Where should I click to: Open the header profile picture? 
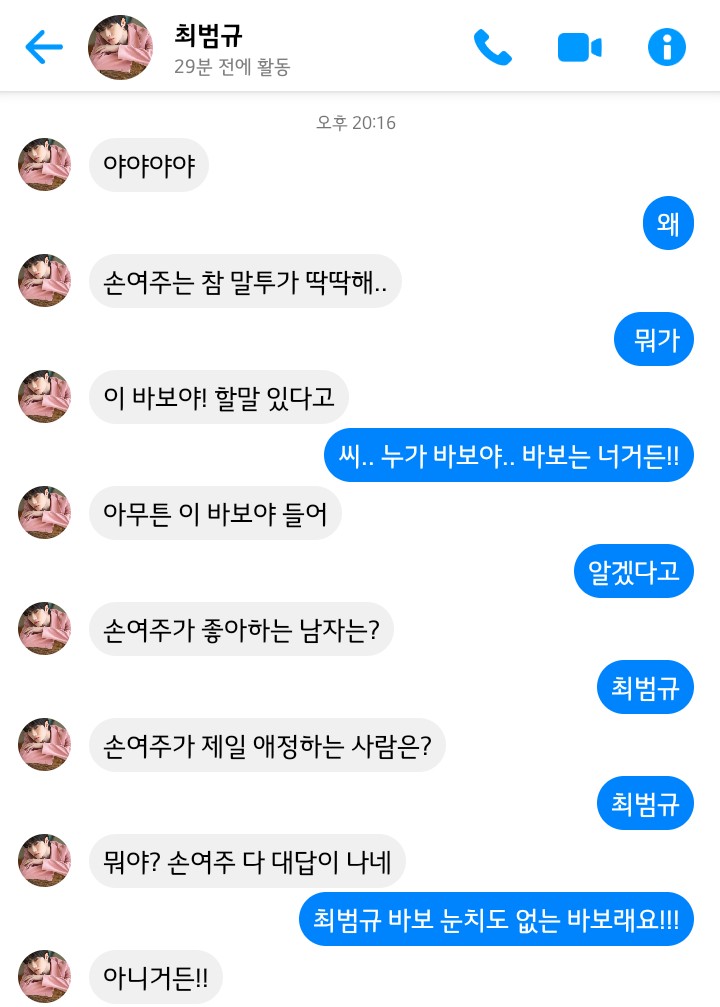click(121, 47)
